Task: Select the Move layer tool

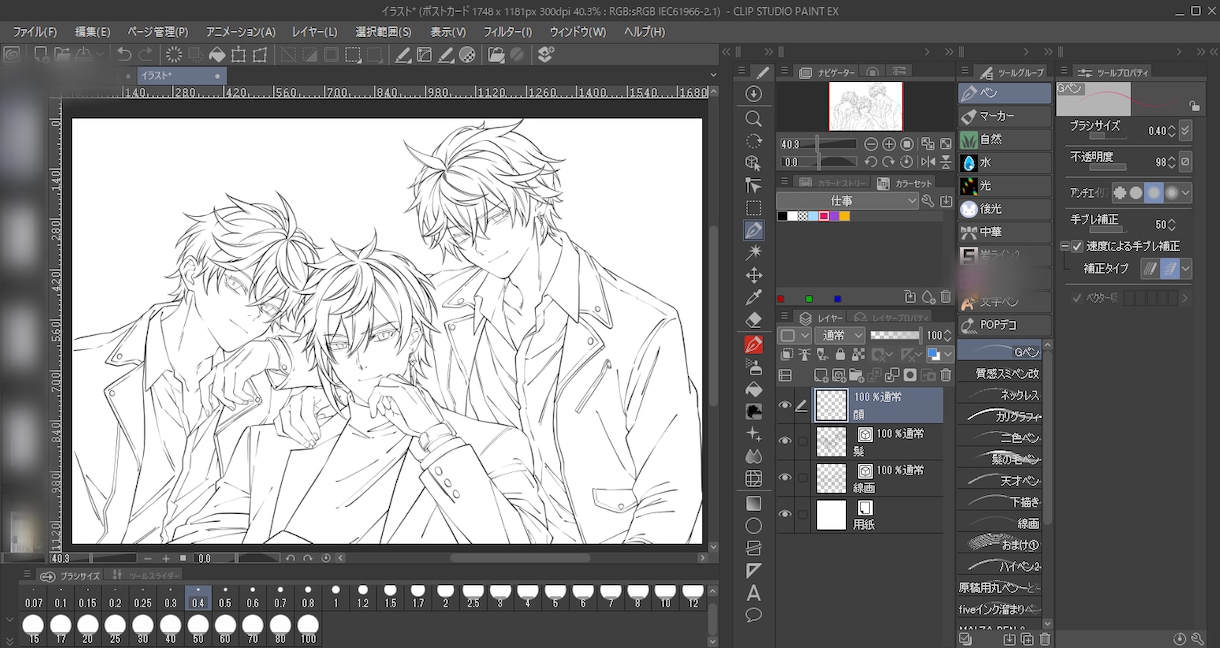Action: tap(754, 275)
